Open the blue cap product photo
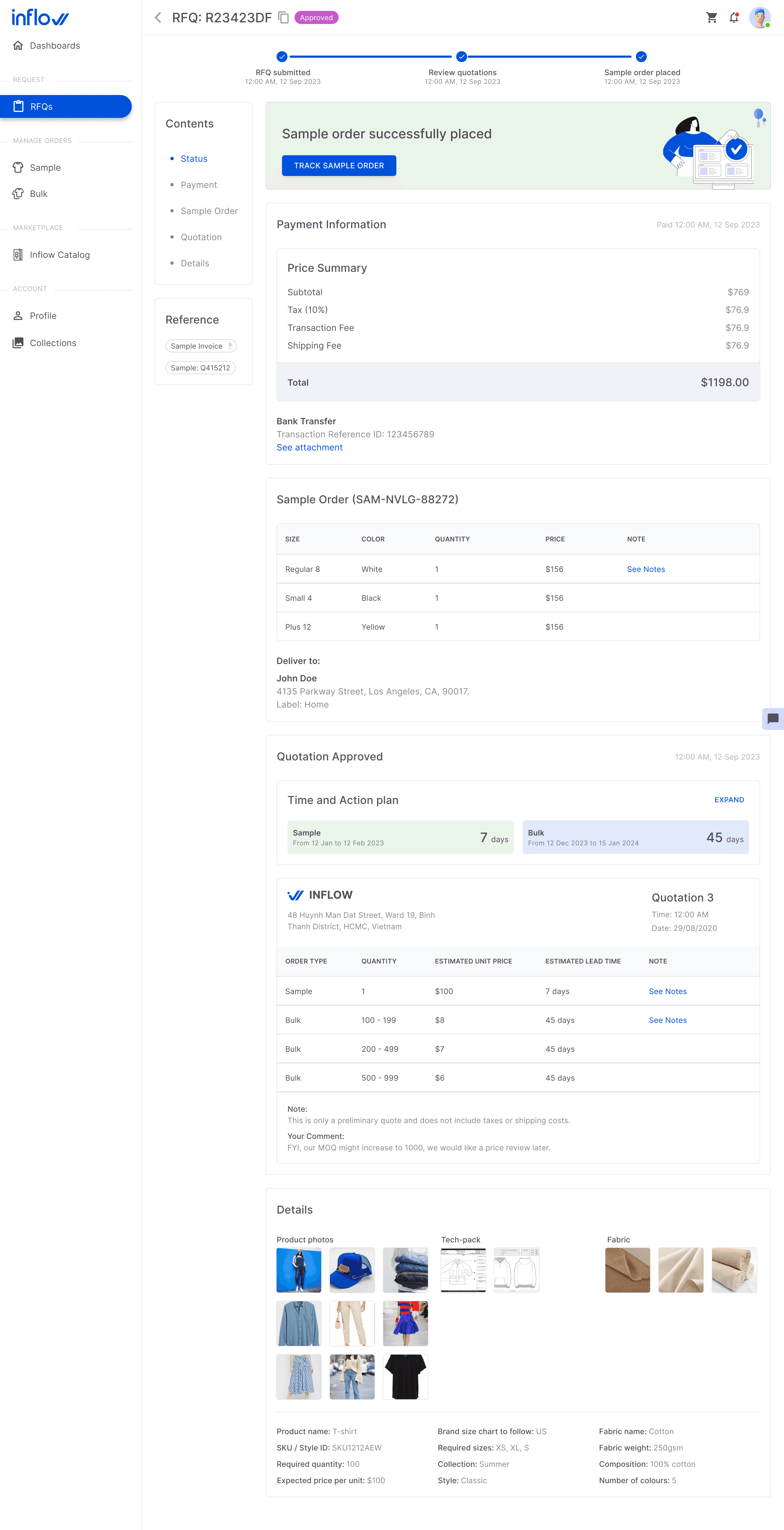 [x=352, y=1270]
